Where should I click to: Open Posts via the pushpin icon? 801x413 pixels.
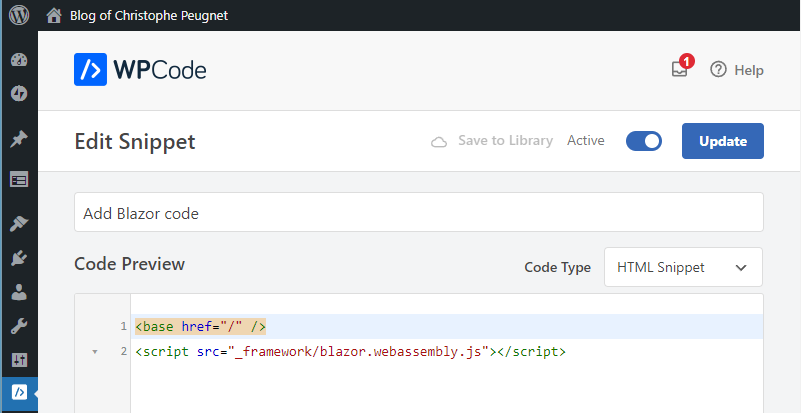point(19,139)
